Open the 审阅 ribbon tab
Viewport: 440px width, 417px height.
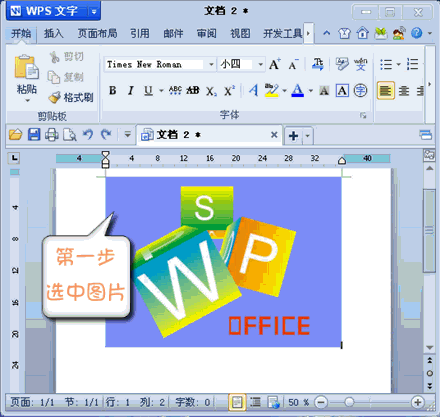pos(206,33)
